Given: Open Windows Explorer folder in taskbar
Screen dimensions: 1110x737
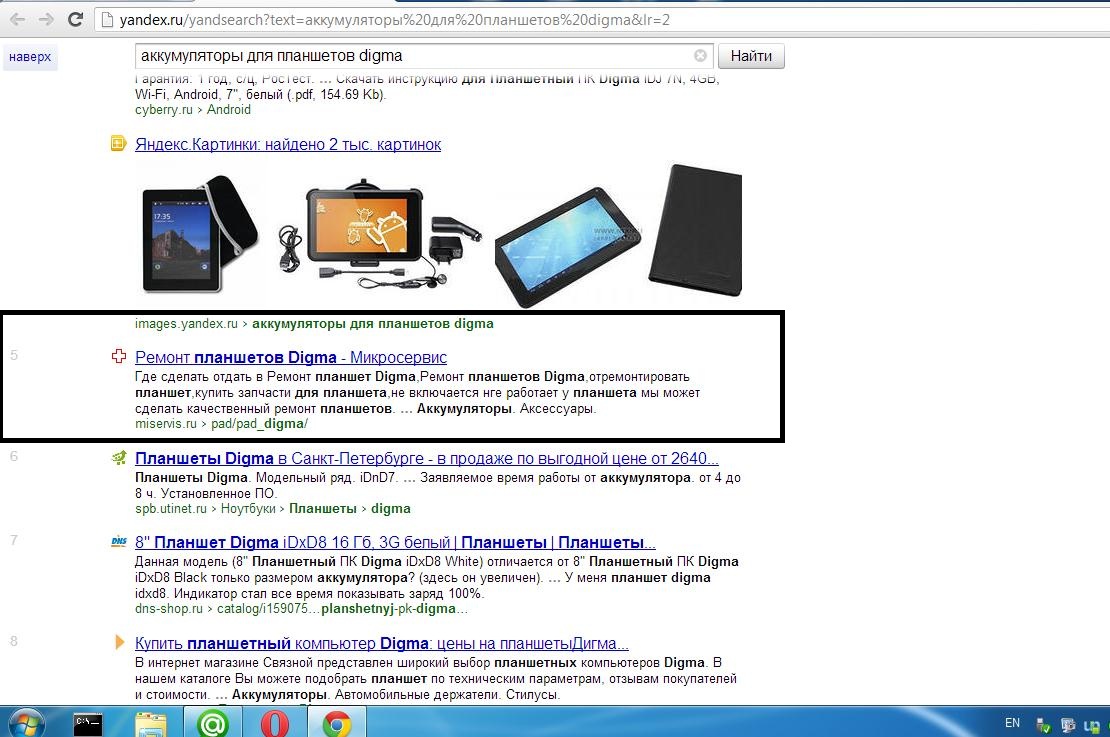Looking at the screenshot, I should click(151, 724).
